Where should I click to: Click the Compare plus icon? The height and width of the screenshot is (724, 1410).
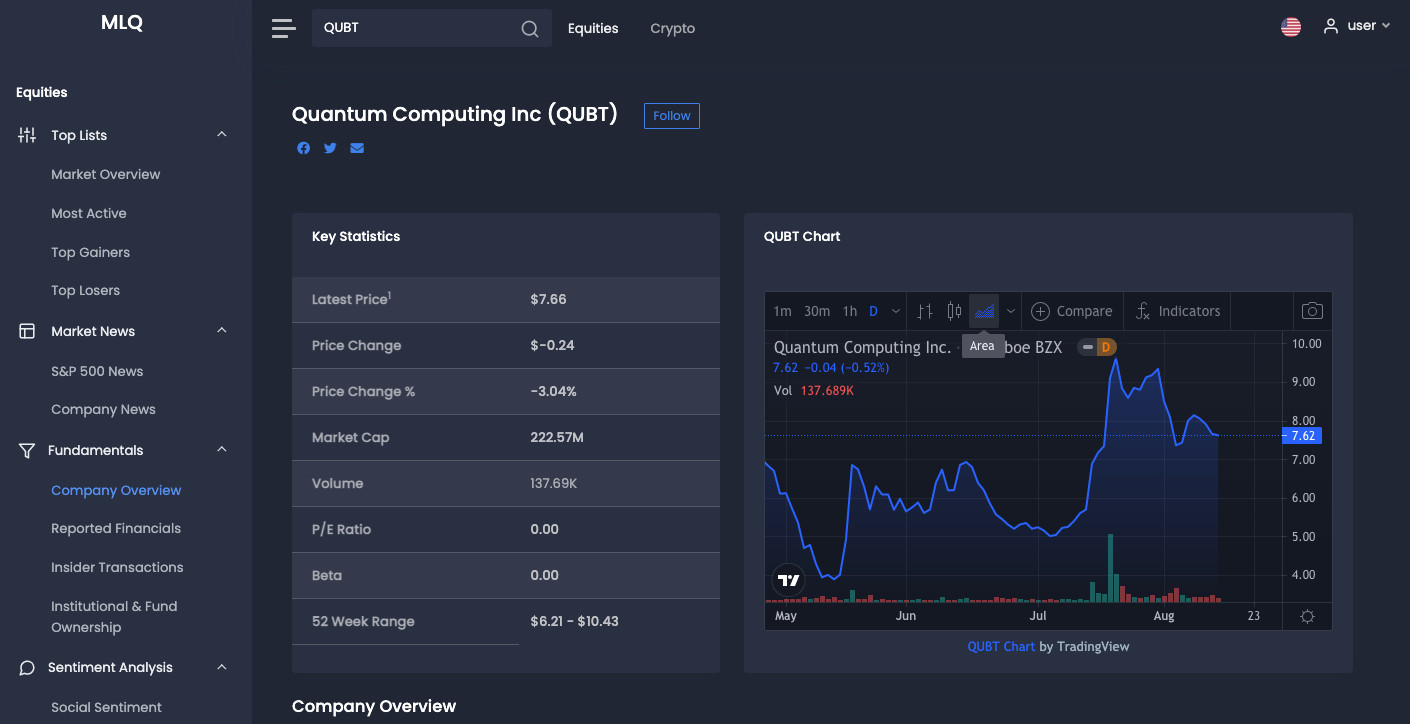pos(1040,311)
